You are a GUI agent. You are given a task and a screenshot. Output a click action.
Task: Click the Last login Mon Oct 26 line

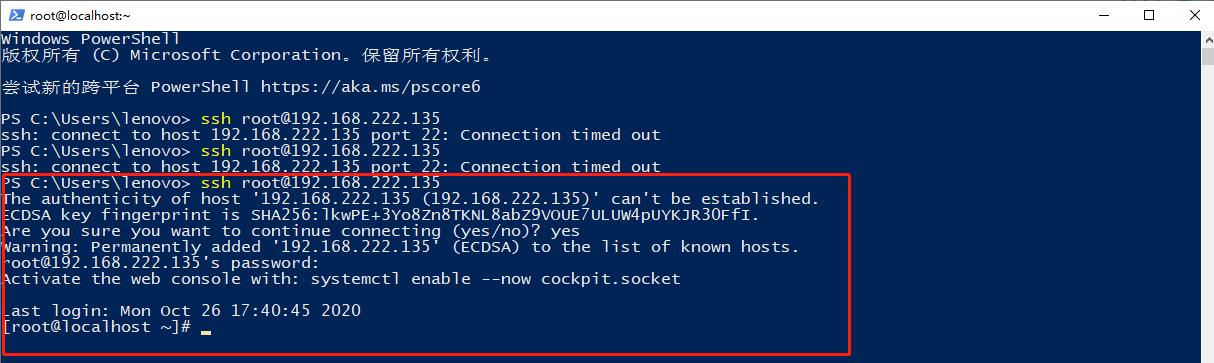(x=181, y=311)
